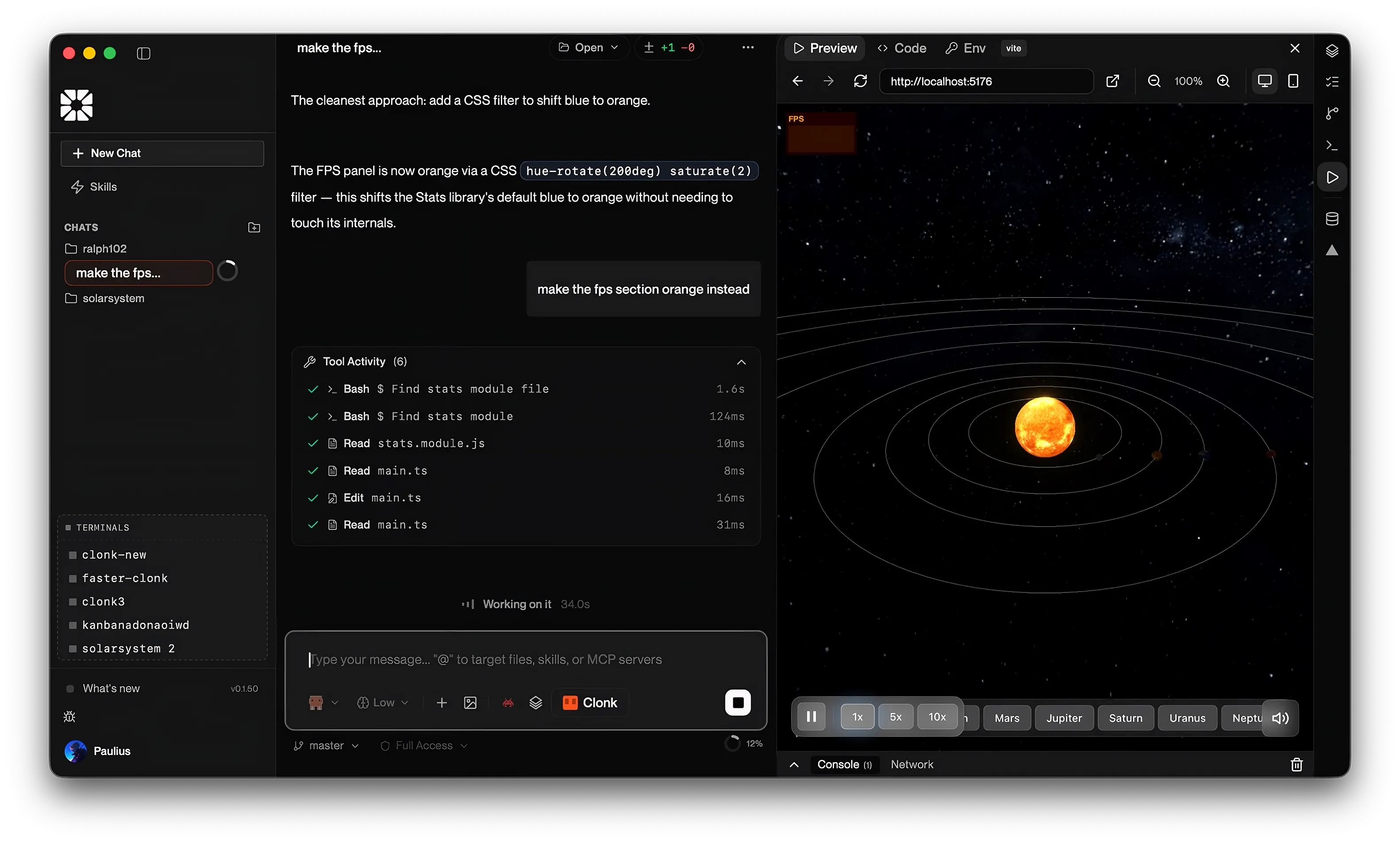Open the database icon in right rail
The height and width of the screenshot is (843, 1400).
pos(1332,218)
